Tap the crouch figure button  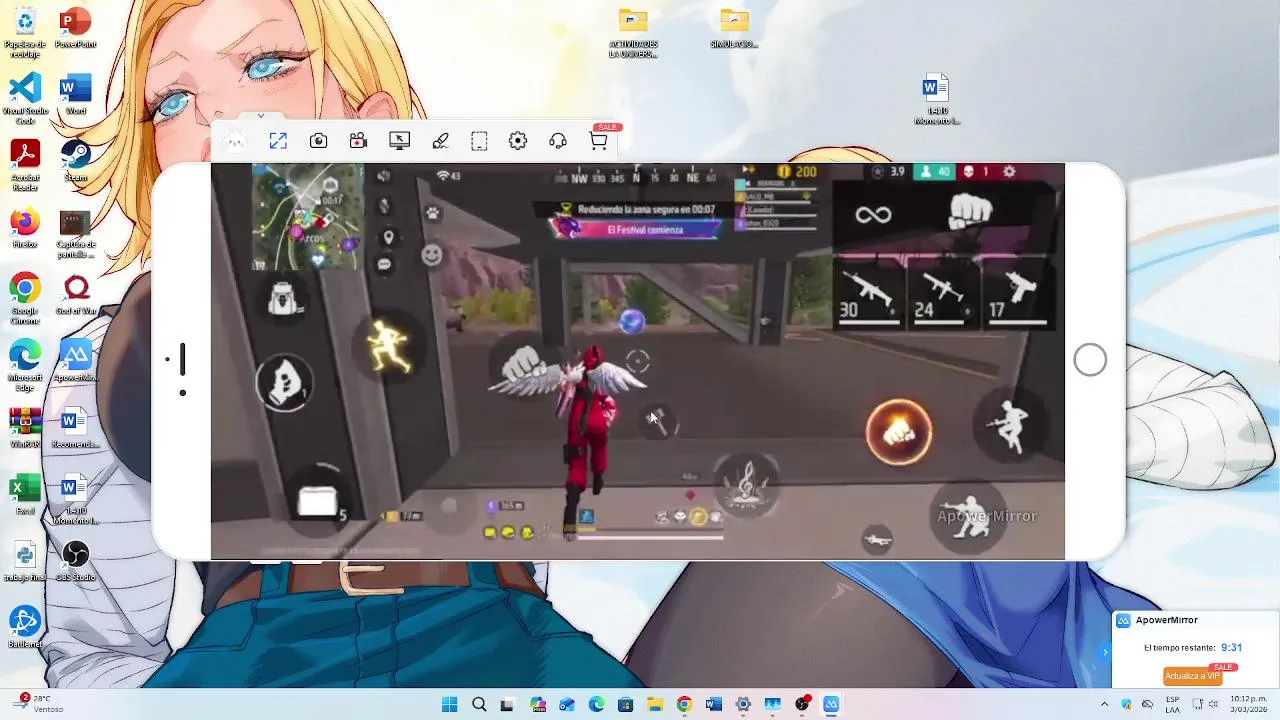[x=968, y=517]
